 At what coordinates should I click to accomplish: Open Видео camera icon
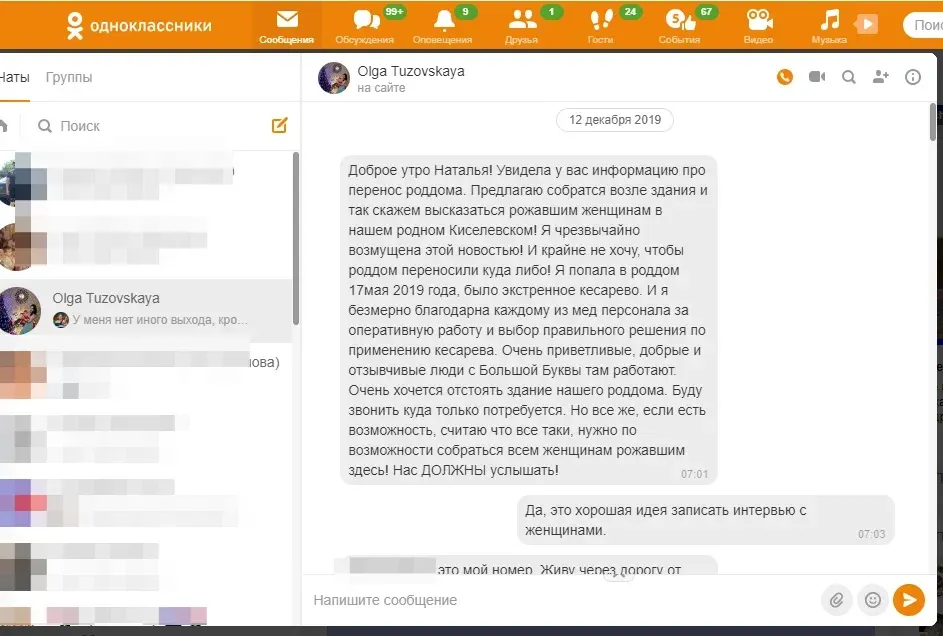(x=758, y=25)
